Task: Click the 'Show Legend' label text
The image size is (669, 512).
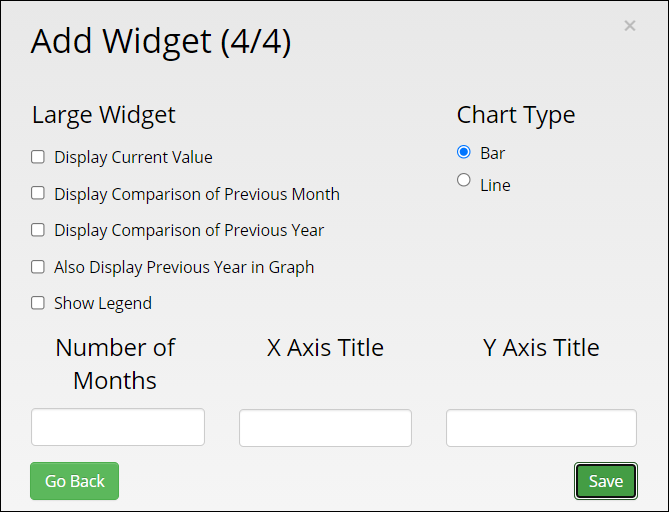Action: coord(103,303)
